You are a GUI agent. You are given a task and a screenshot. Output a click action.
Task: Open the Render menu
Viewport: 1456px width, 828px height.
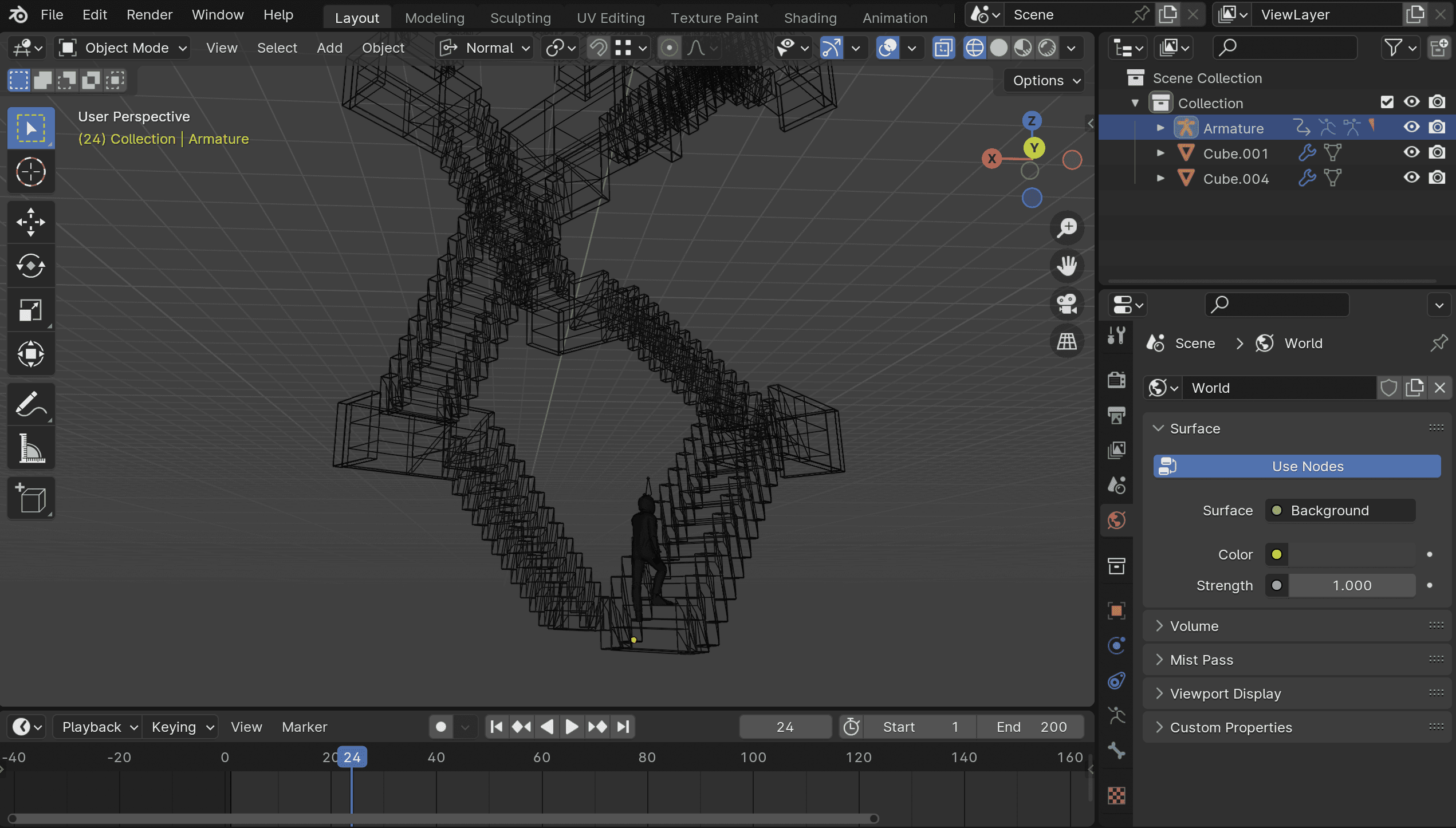pyautogui.click(x=149, y=15)
